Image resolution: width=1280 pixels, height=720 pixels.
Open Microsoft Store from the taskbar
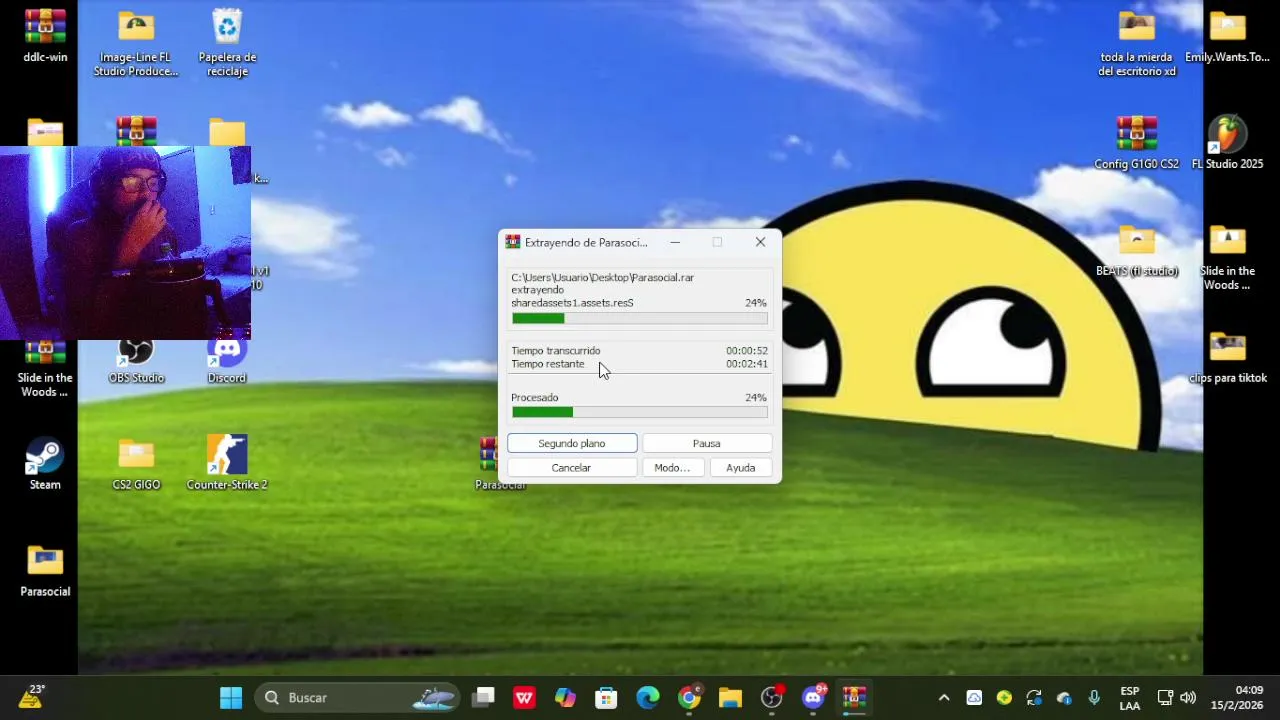[x=606, y=698]
